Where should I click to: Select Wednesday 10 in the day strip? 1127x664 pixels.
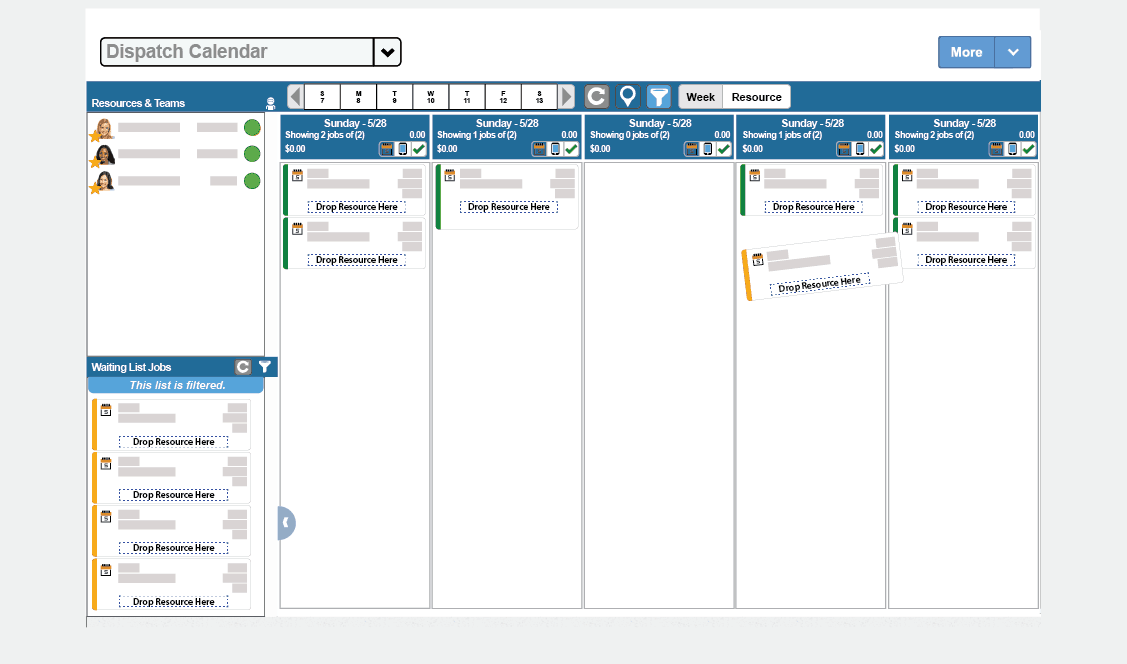[431, 96]
